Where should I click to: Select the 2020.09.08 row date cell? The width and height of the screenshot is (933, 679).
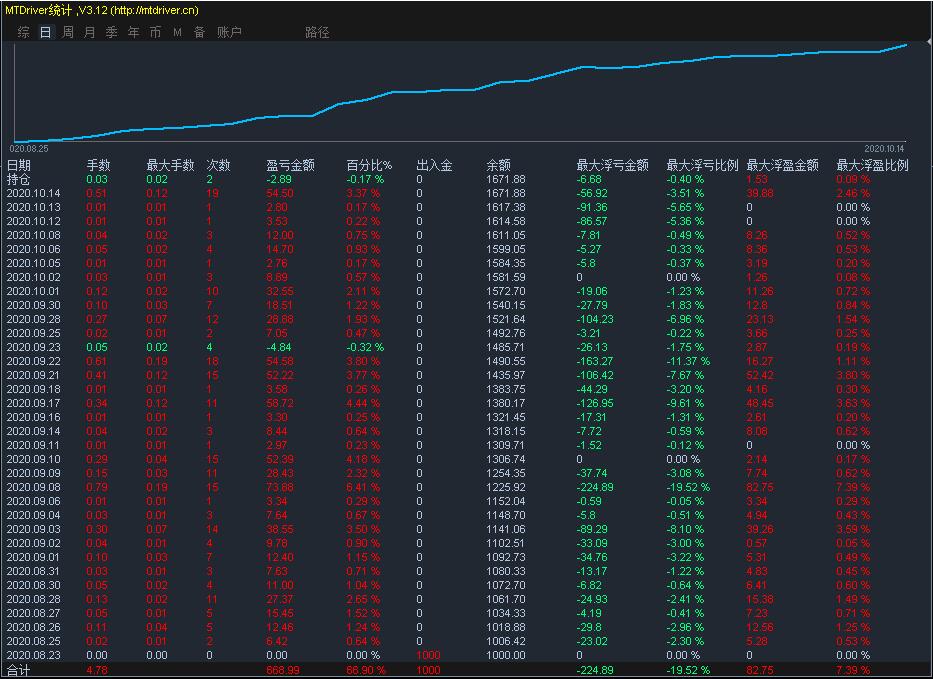33,487
